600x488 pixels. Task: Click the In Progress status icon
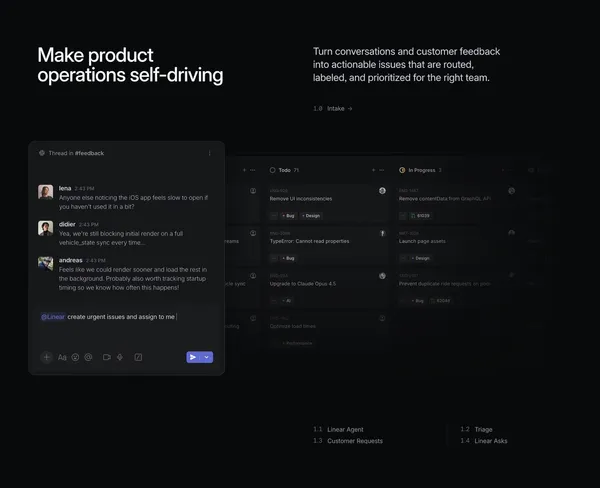tap(402, 170)
